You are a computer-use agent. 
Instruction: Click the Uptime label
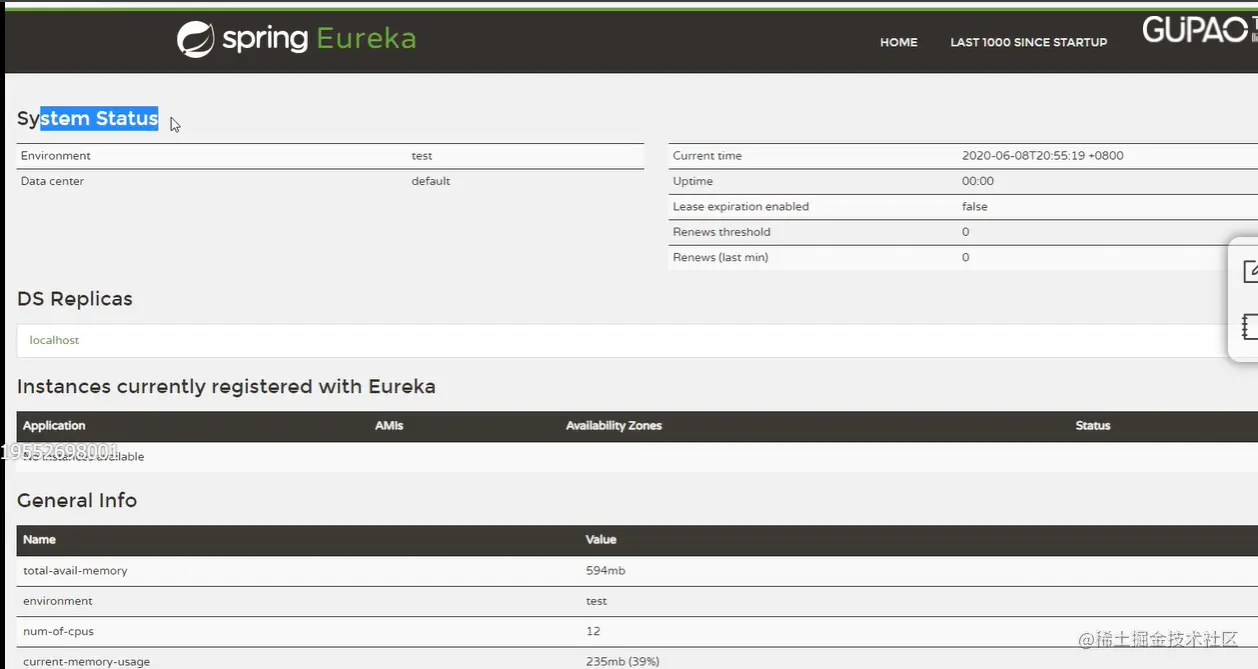point(693,181)
